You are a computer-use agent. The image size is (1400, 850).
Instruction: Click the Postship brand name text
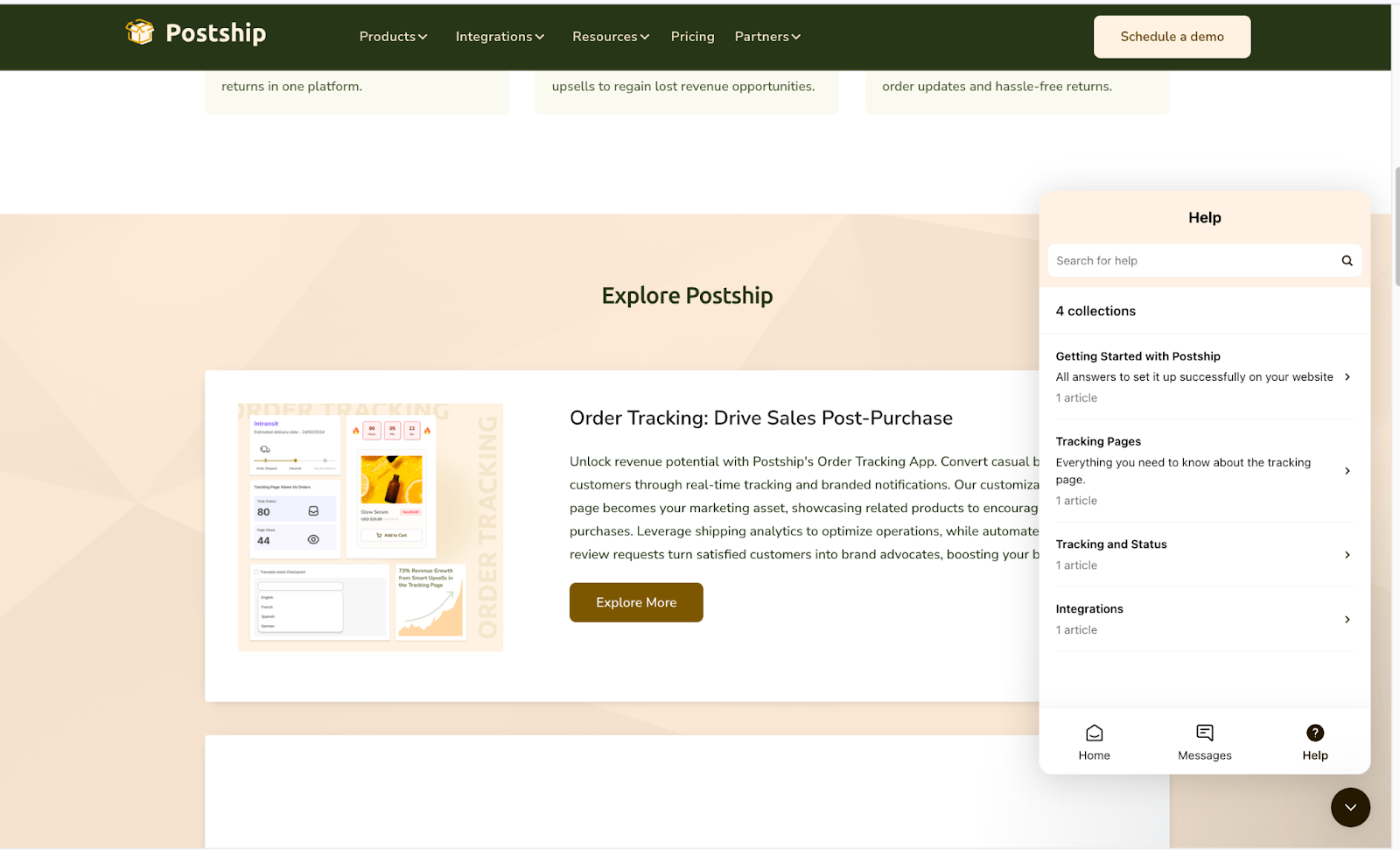tap(216, 33)
